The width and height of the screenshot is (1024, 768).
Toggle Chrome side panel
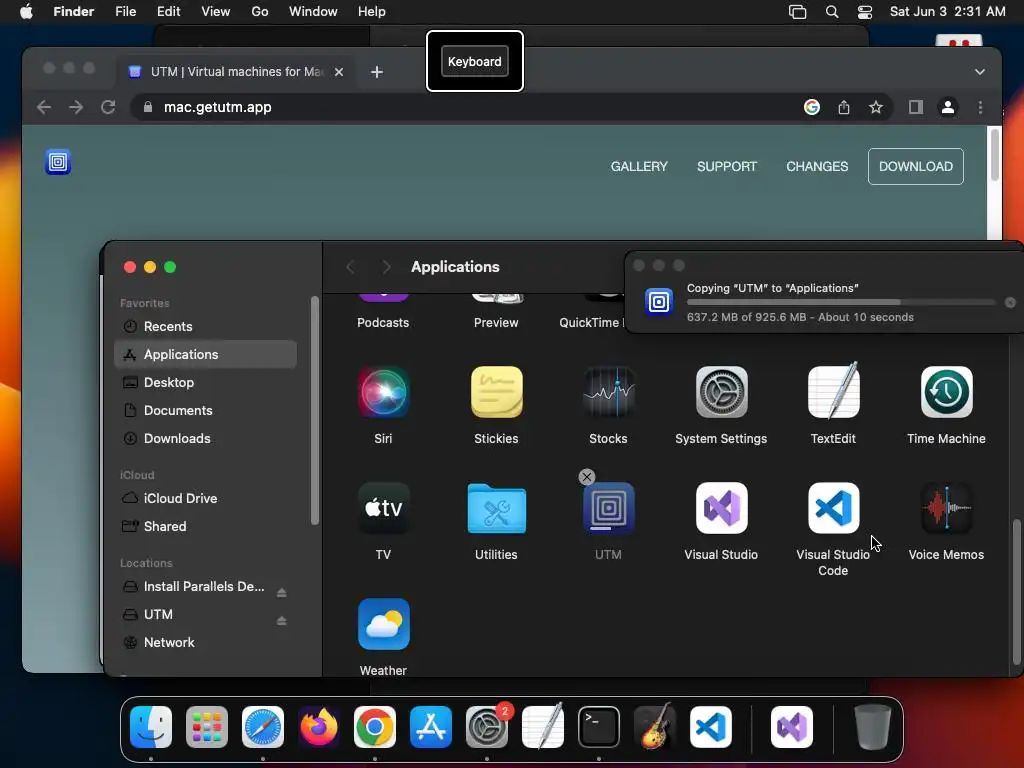tap(916, 107)
